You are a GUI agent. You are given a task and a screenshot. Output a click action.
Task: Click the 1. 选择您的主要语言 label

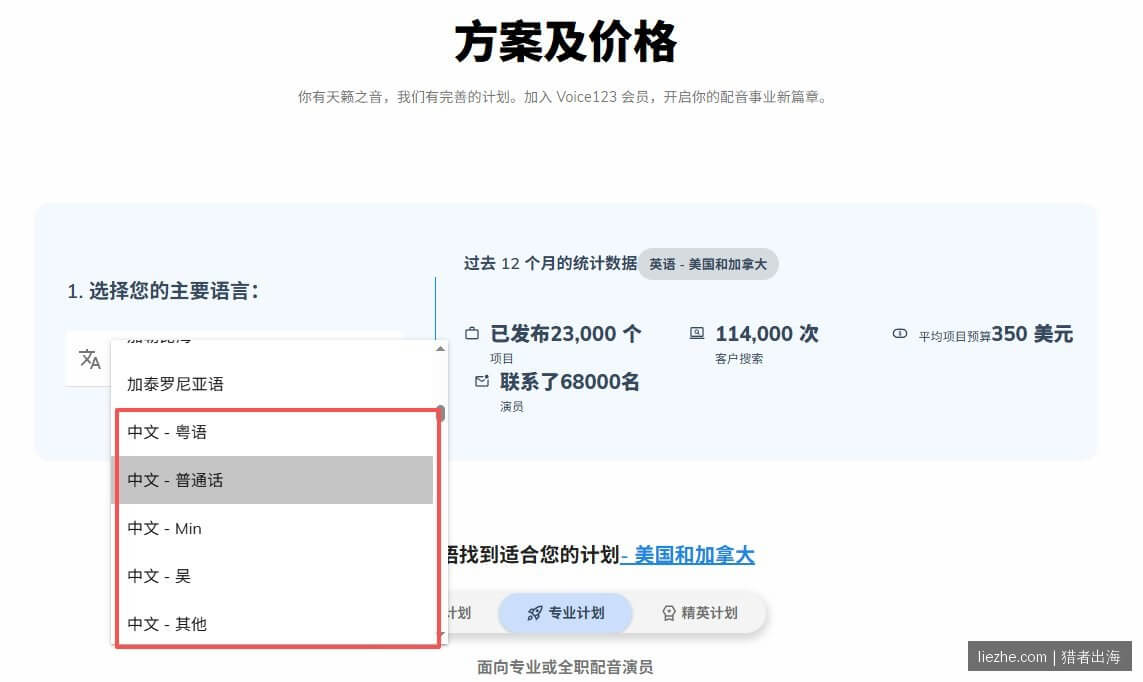[x=163, y=291]
